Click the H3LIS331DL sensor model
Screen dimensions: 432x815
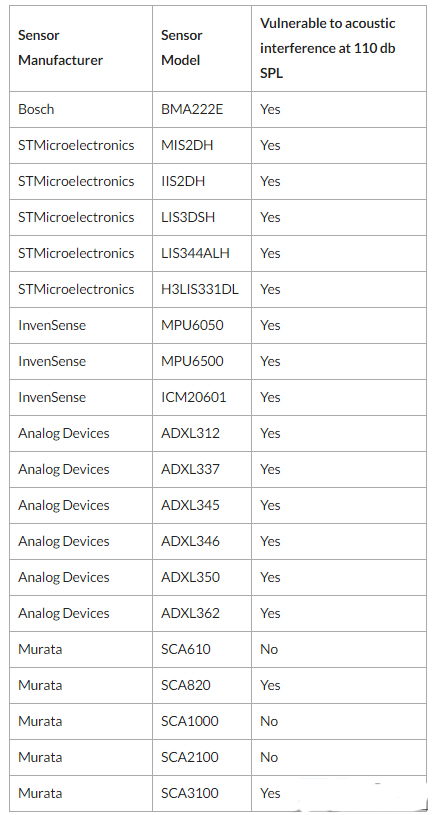point(200,289)
